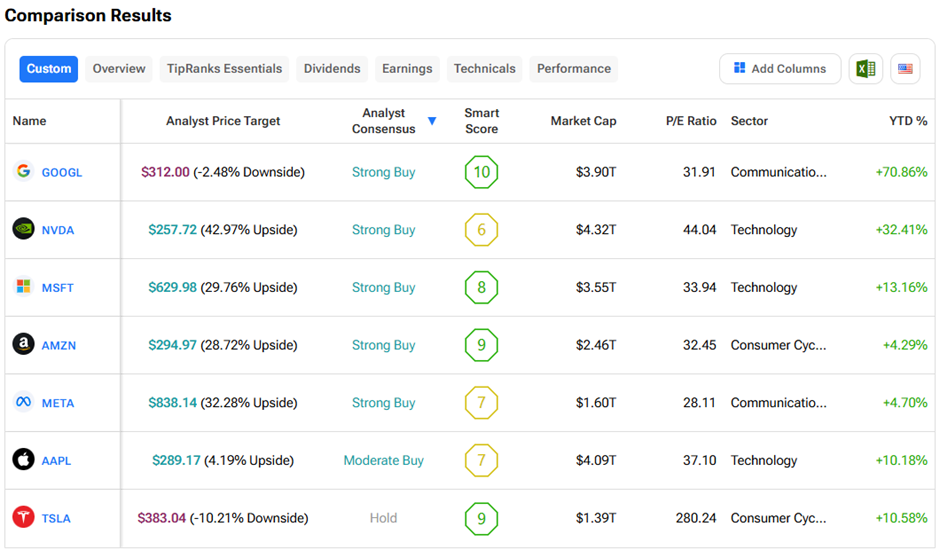Viewport: 940px width, 558px height.
Task: Open the Add Columns button
Action: (779, 69)
